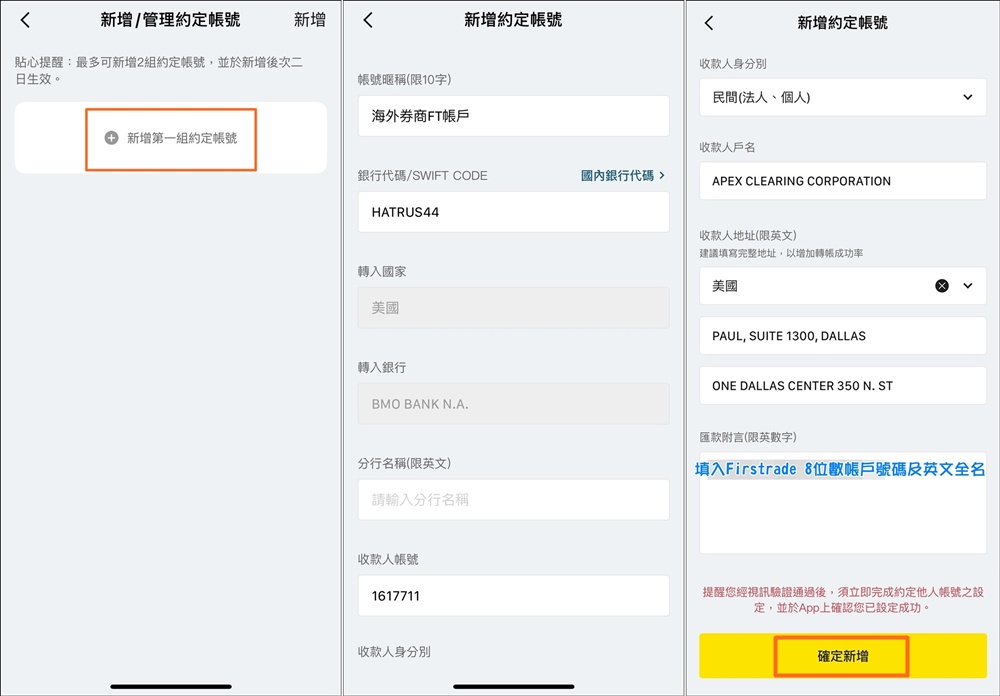Image resolution: width=1000 pixels, height=696 pixels.
Task: Tap the 轉入銀行 field showing BMO BANK N.A.
Action: pos(513,404)
